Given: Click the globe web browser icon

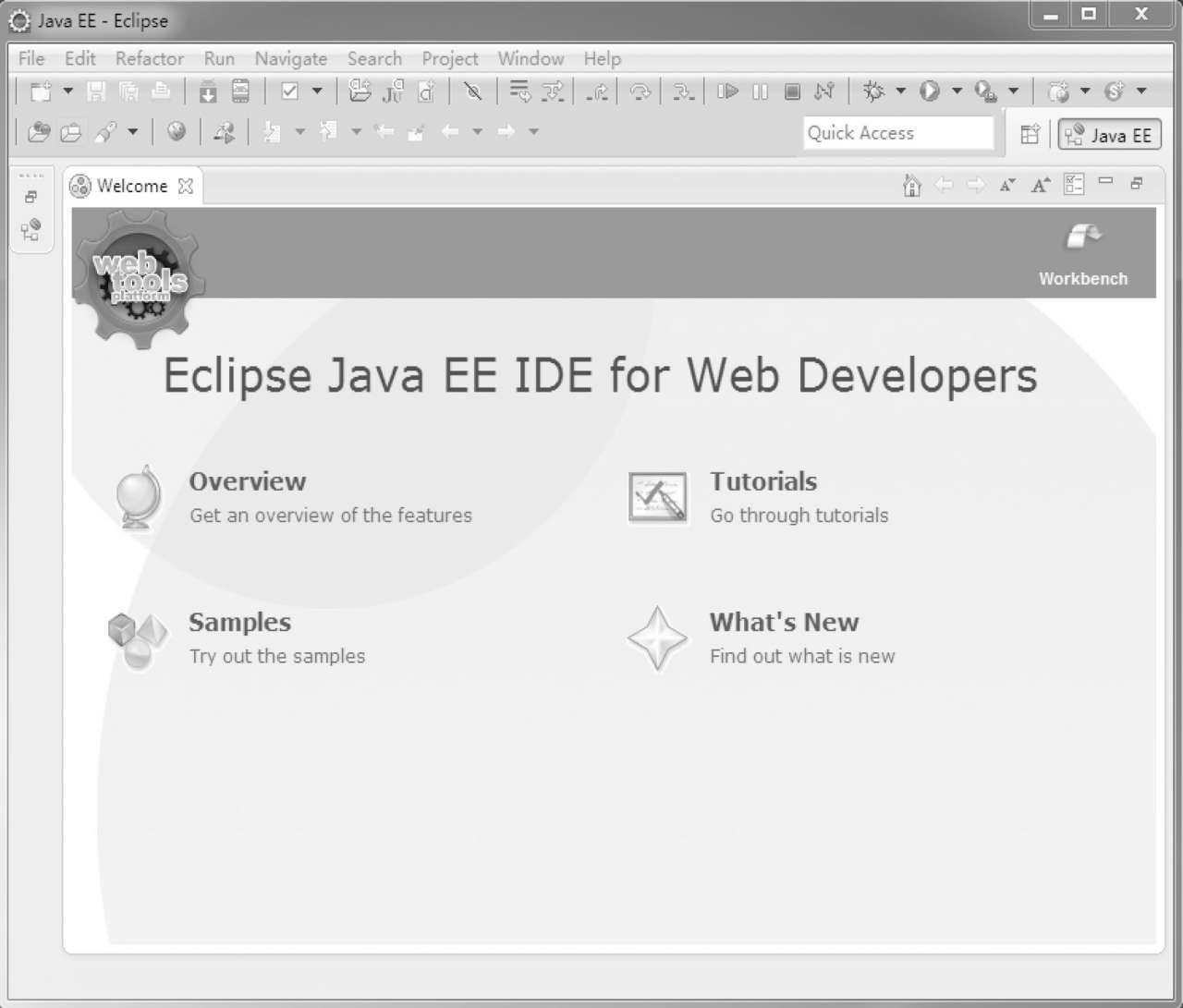Looking at the screenshot, I should tap(177, 132).
